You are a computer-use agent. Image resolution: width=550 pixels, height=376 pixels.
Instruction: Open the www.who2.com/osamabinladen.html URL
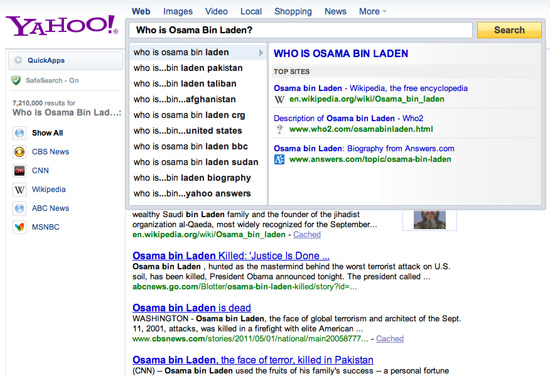click(361, 129)
